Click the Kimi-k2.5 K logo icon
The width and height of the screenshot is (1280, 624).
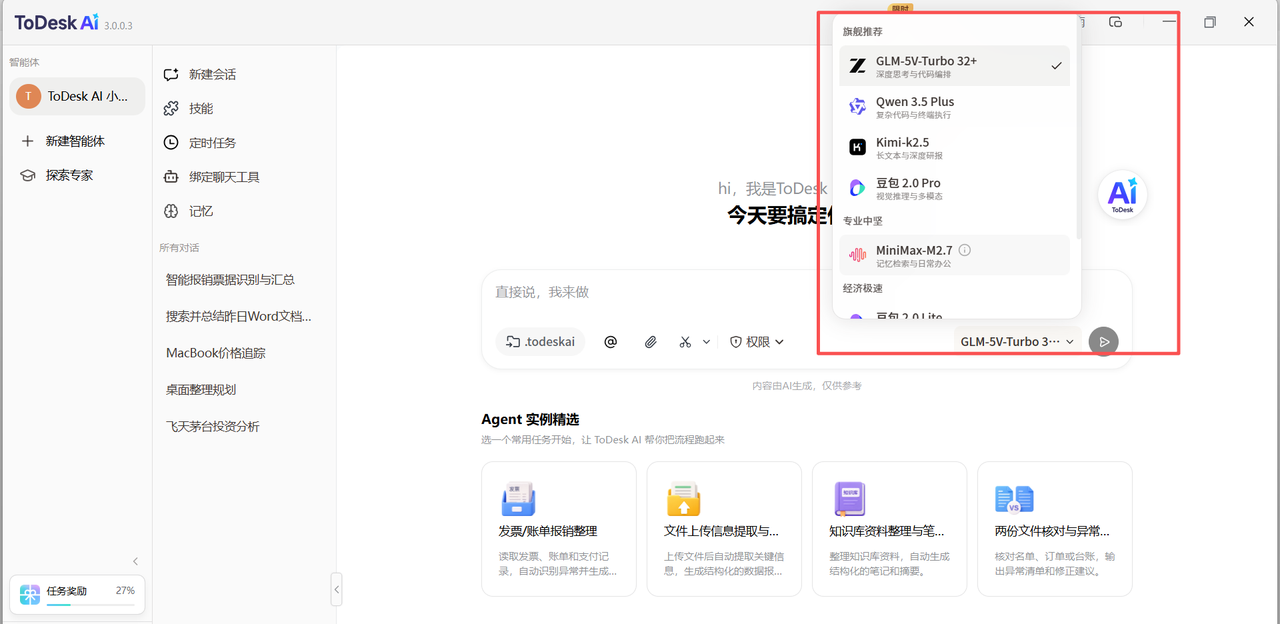pos(857,147)
